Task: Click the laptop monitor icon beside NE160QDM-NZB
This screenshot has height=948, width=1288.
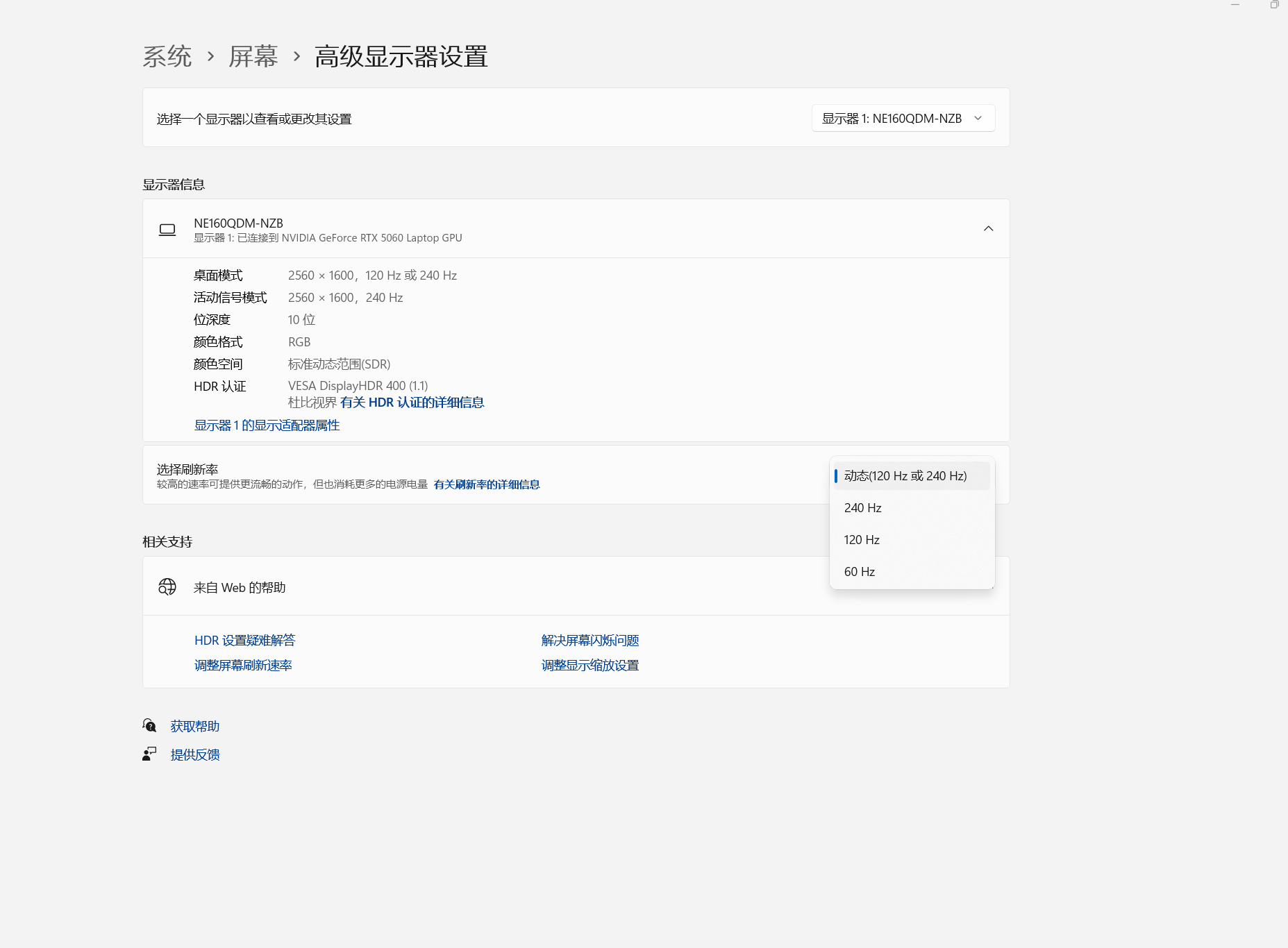Action: click(x=167, y=230)
